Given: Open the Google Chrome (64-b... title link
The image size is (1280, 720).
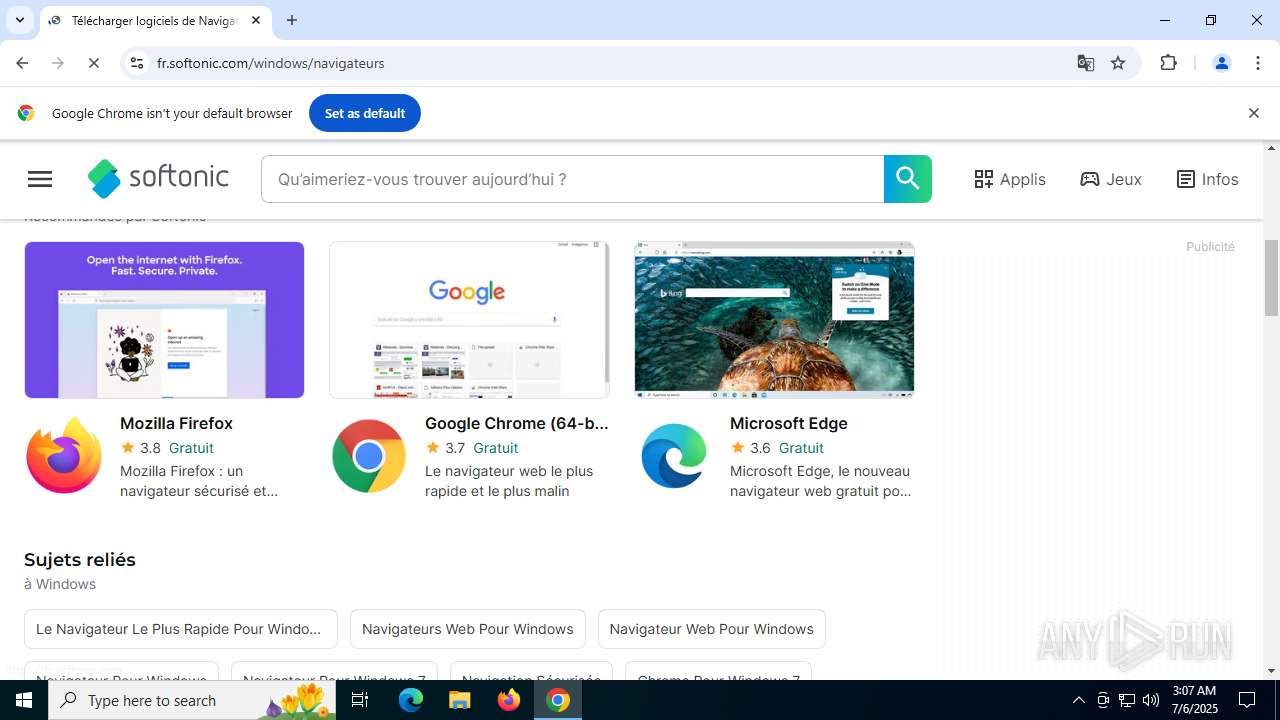Looking at the screenshot, I should (x=516, y=423).
